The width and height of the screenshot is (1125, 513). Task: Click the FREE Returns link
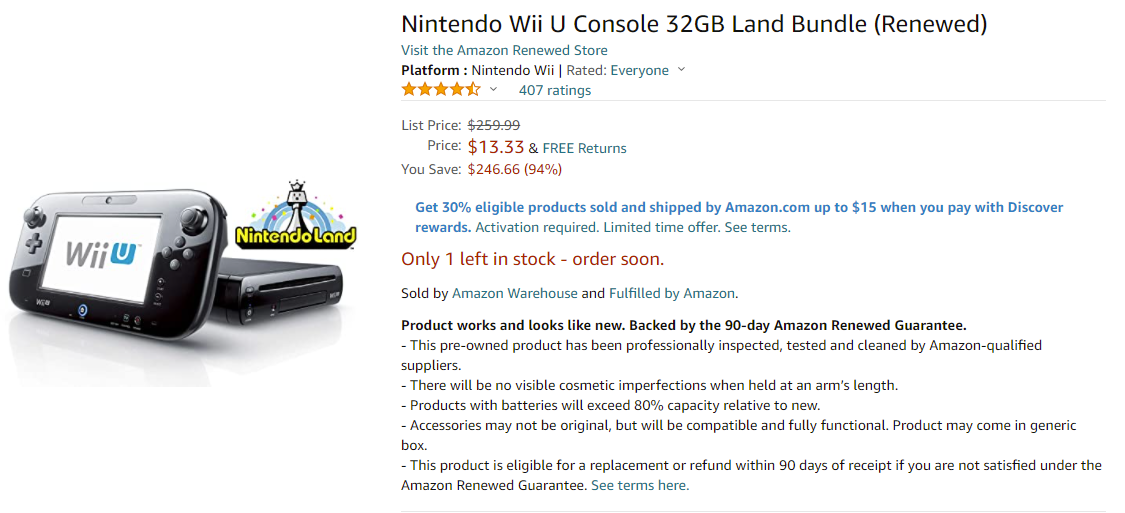[584, 149]
